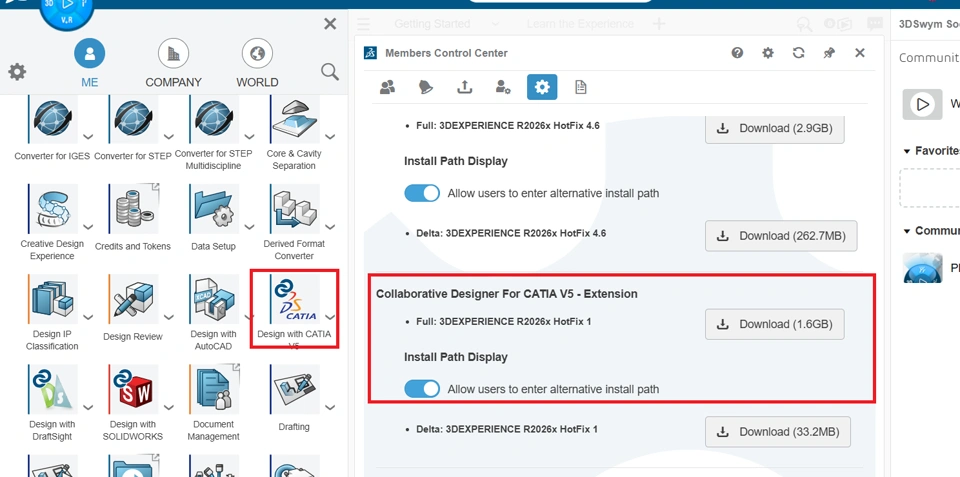This screenshot has width=960, height=477.
Task: Pin the Members Control Center widget
Action: 829,53
